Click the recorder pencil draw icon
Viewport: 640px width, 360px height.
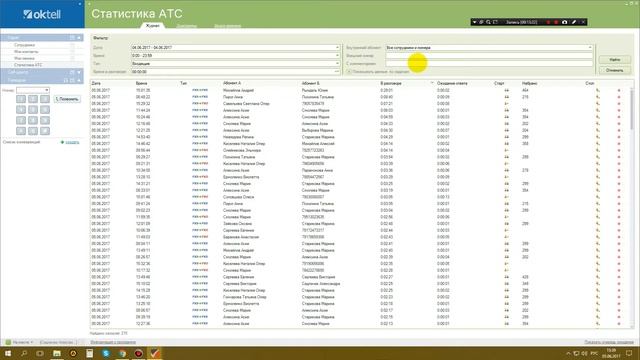[574, 22]
